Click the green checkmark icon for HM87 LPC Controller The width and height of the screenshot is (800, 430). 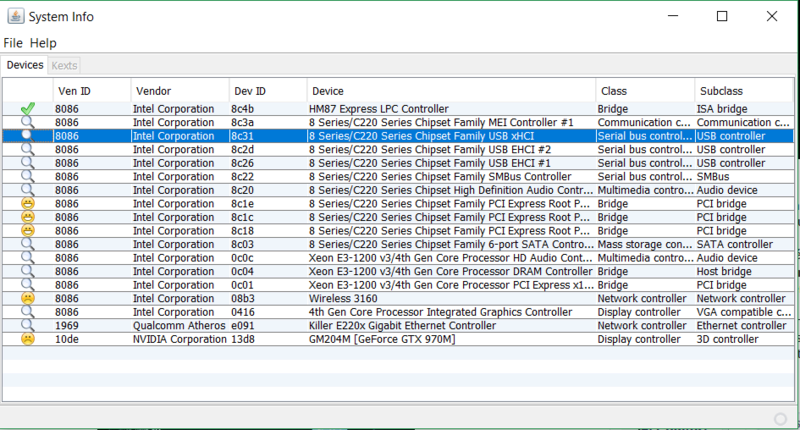[28, 109]
